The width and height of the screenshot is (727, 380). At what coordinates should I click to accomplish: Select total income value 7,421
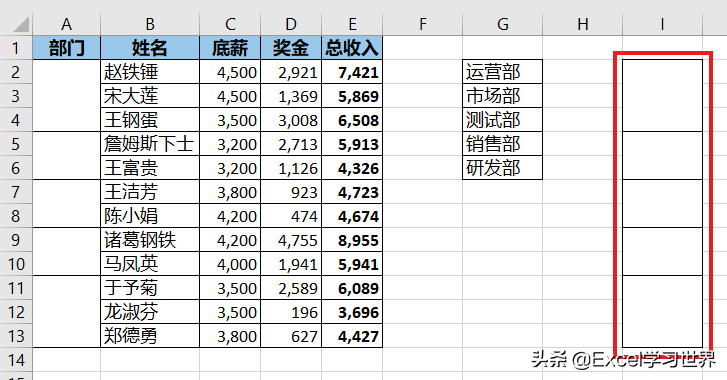click(x=352, y=72)
